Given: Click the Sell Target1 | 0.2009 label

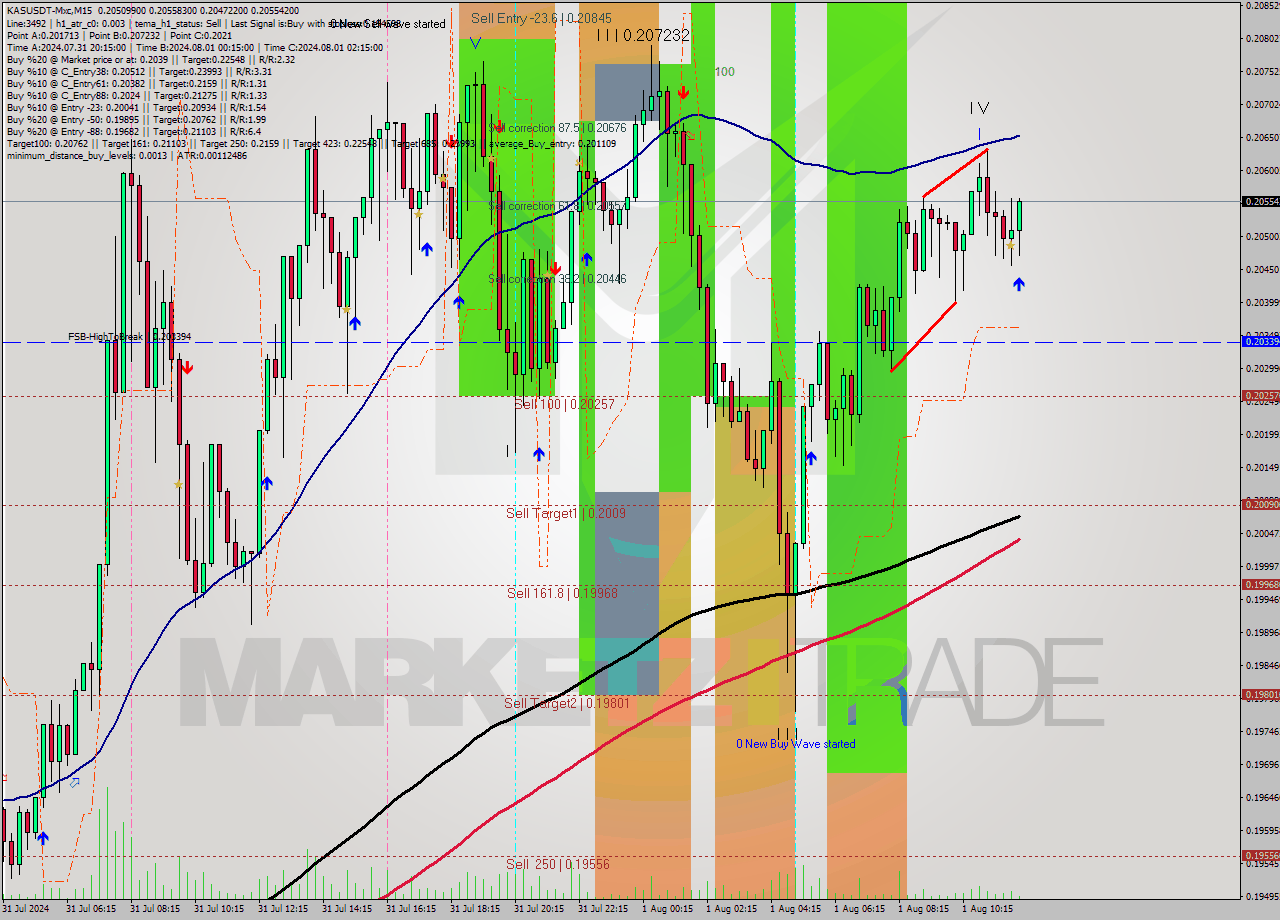Looking at the screenshot, I should [566, 513].
